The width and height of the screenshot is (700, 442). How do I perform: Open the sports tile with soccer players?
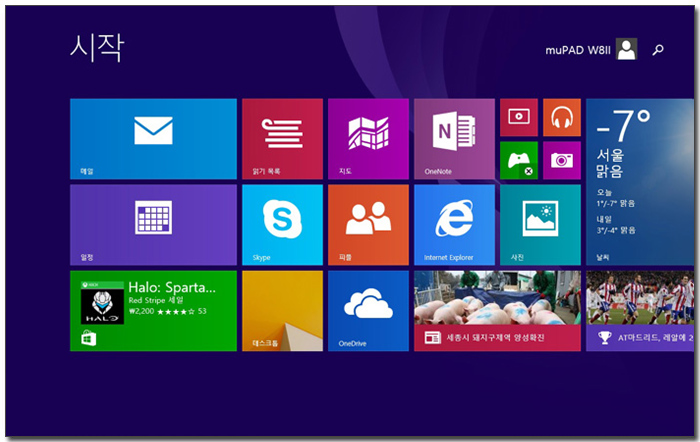(640, 311)
